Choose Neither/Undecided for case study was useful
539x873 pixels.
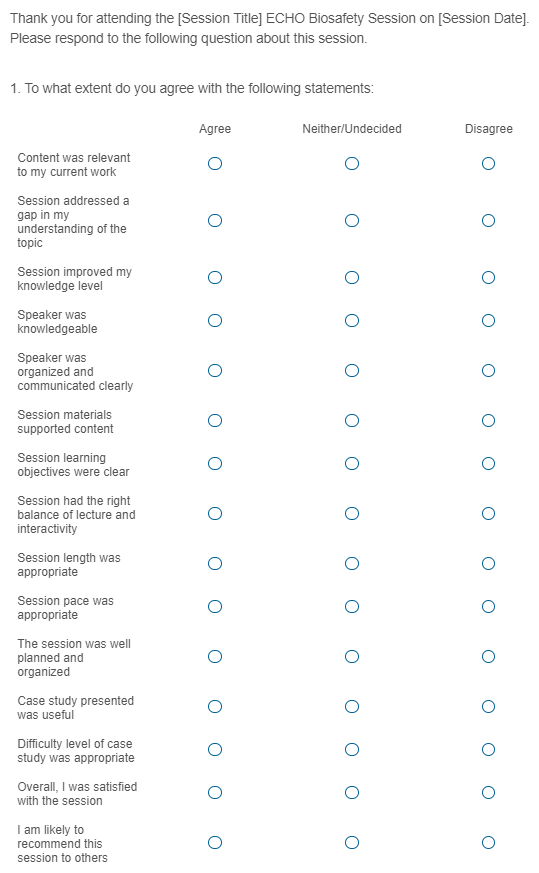(x=352, y=707)
